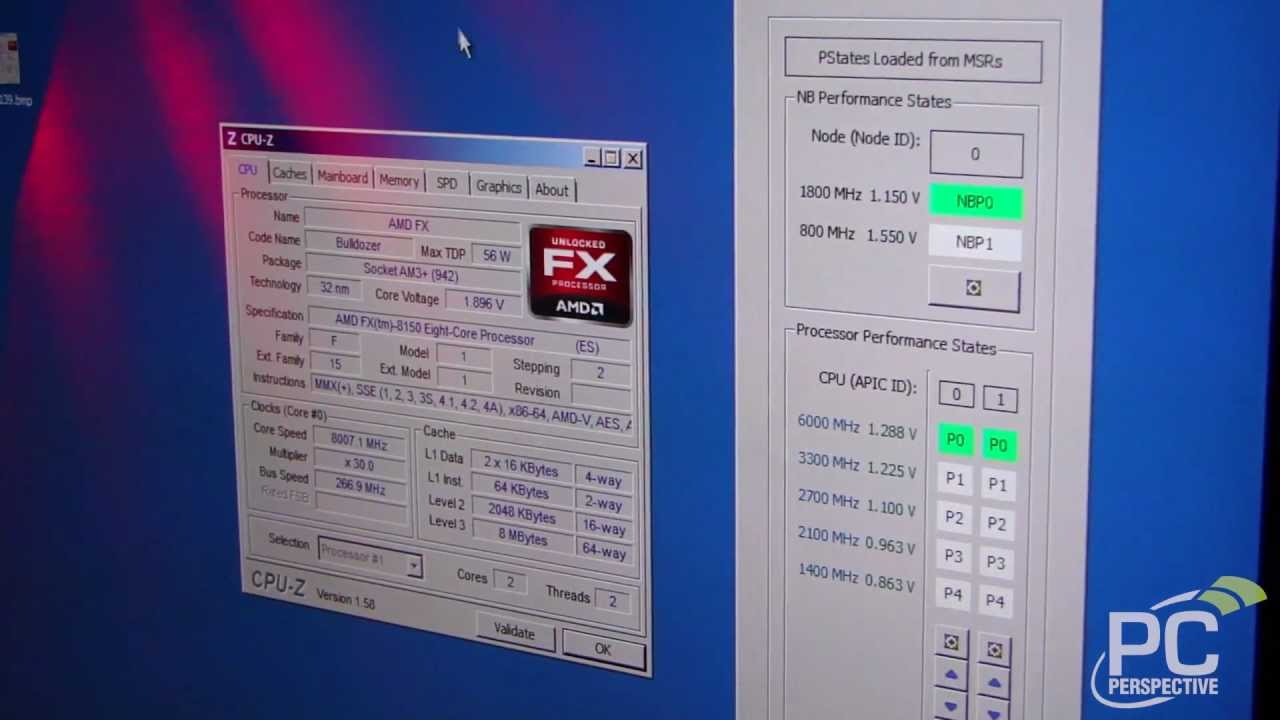Select P3 state for CPU 1
This screenshot has width=1280, height=720.
[x=995, y=562]
